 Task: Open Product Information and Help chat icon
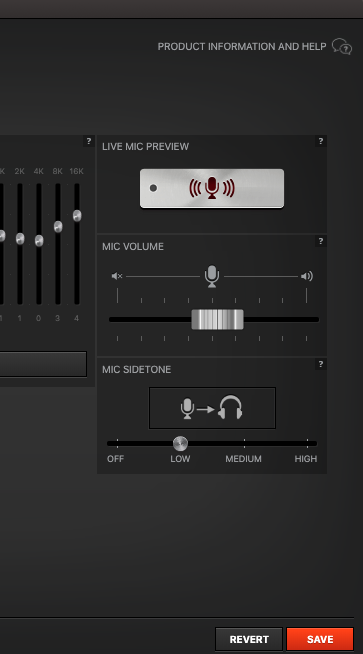coord(342,46)
